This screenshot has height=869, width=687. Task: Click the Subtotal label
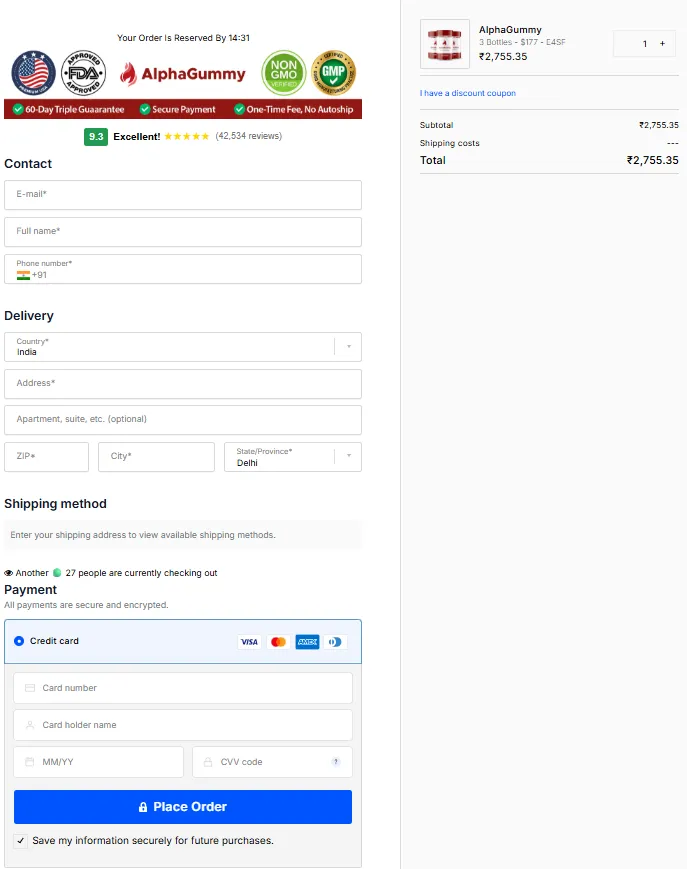[437, 125]
